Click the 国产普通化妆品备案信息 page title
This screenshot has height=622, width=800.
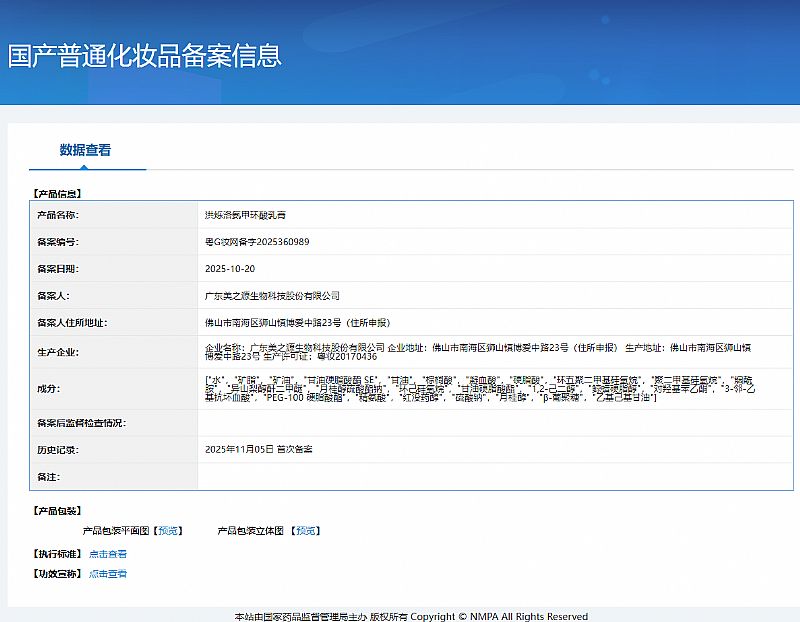click(145, 55)
